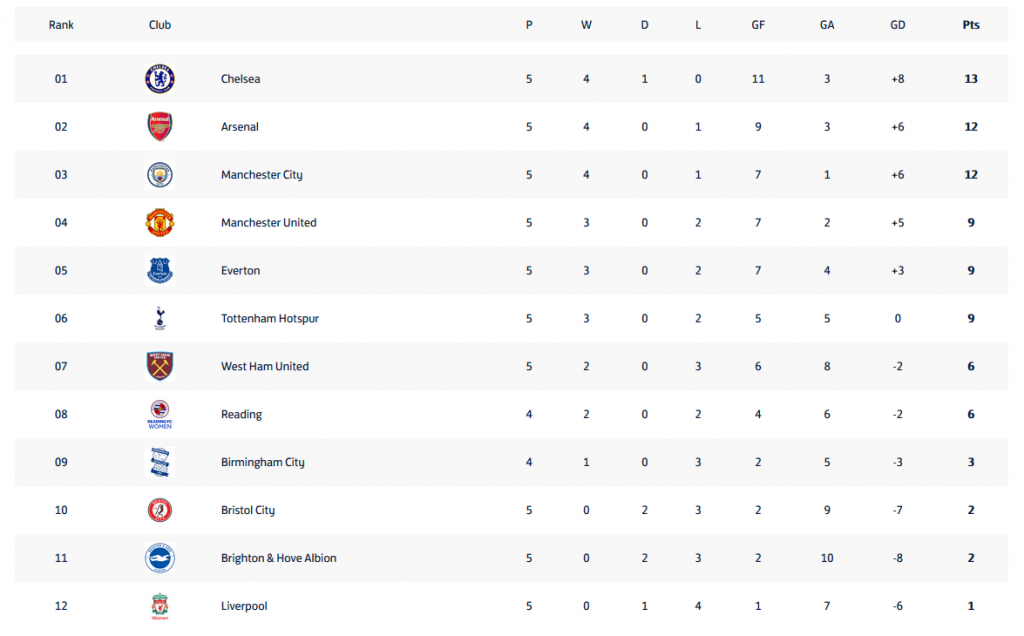Click the GF column header
Image resolution: width=1024 pixels, height=636 pixels.
(758, 25)
